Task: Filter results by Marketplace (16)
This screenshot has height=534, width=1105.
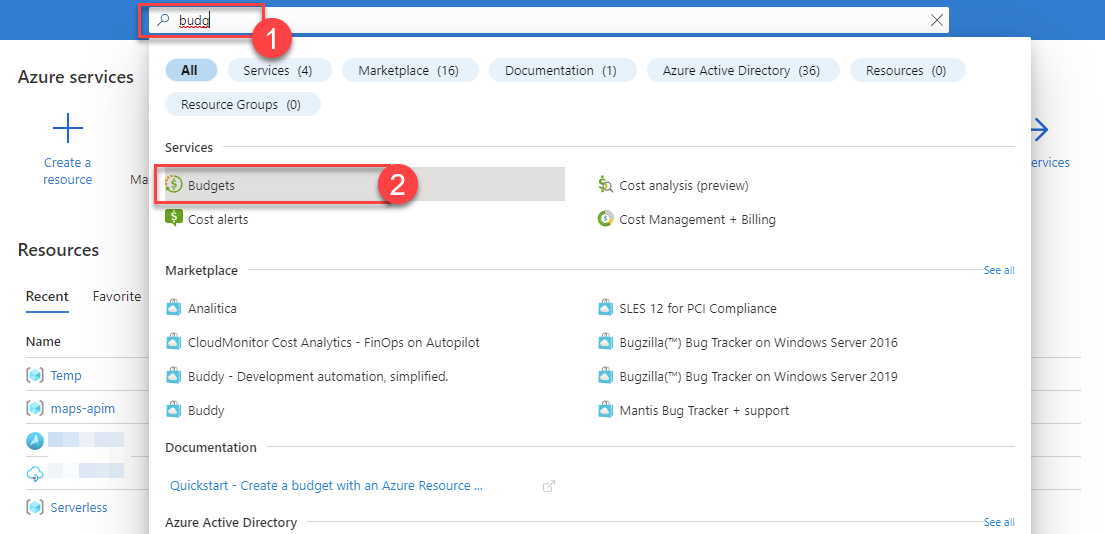Action: (409, 70)
